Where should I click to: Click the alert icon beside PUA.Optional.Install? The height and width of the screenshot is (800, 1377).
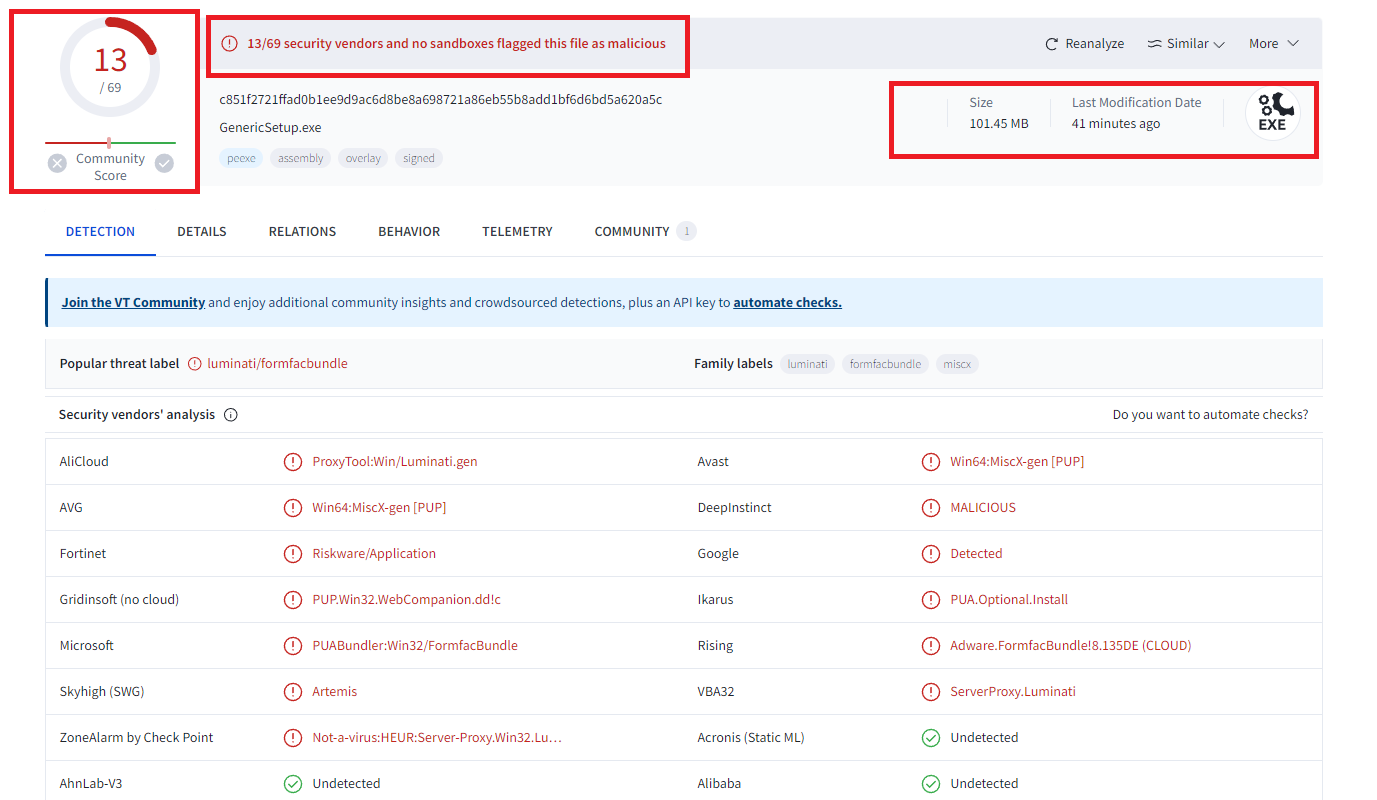pyautogui.click(x=931, y=600)
